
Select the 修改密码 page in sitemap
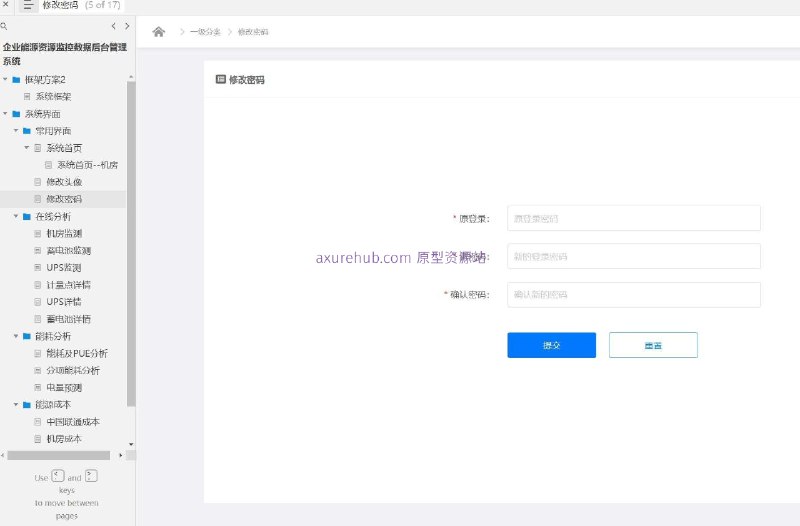point(64,199)
